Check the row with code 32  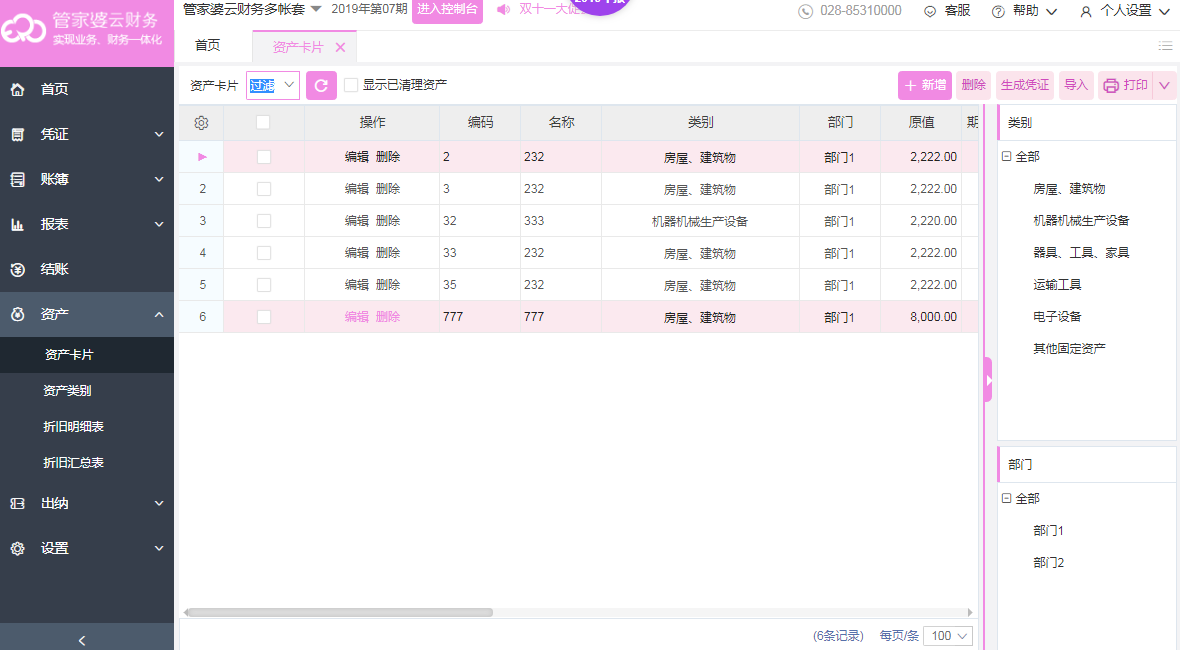(263, 221)
